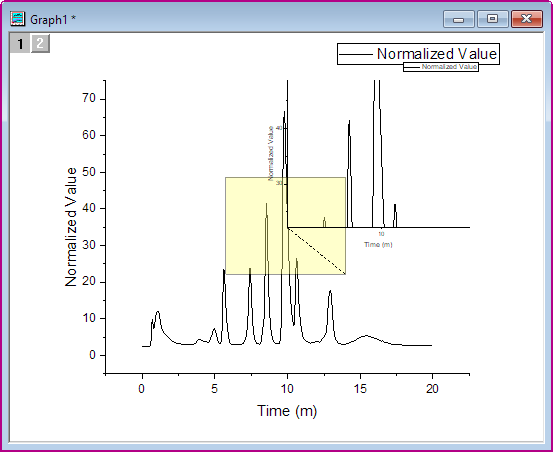Maximize the Graph1 window
553x452 pixels.
pos(493,19)
